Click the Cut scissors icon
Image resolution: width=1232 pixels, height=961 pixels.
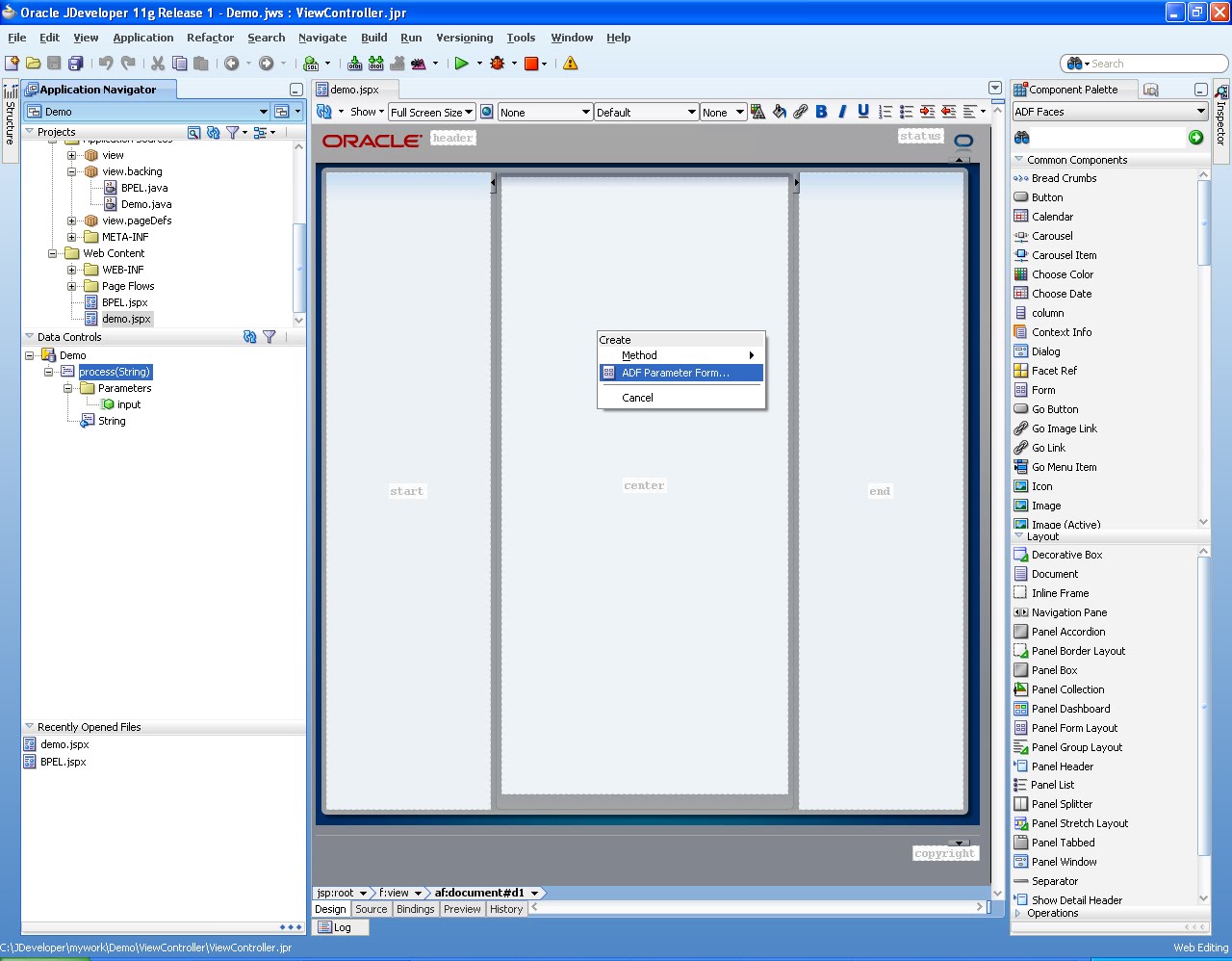tap(158, 64)
